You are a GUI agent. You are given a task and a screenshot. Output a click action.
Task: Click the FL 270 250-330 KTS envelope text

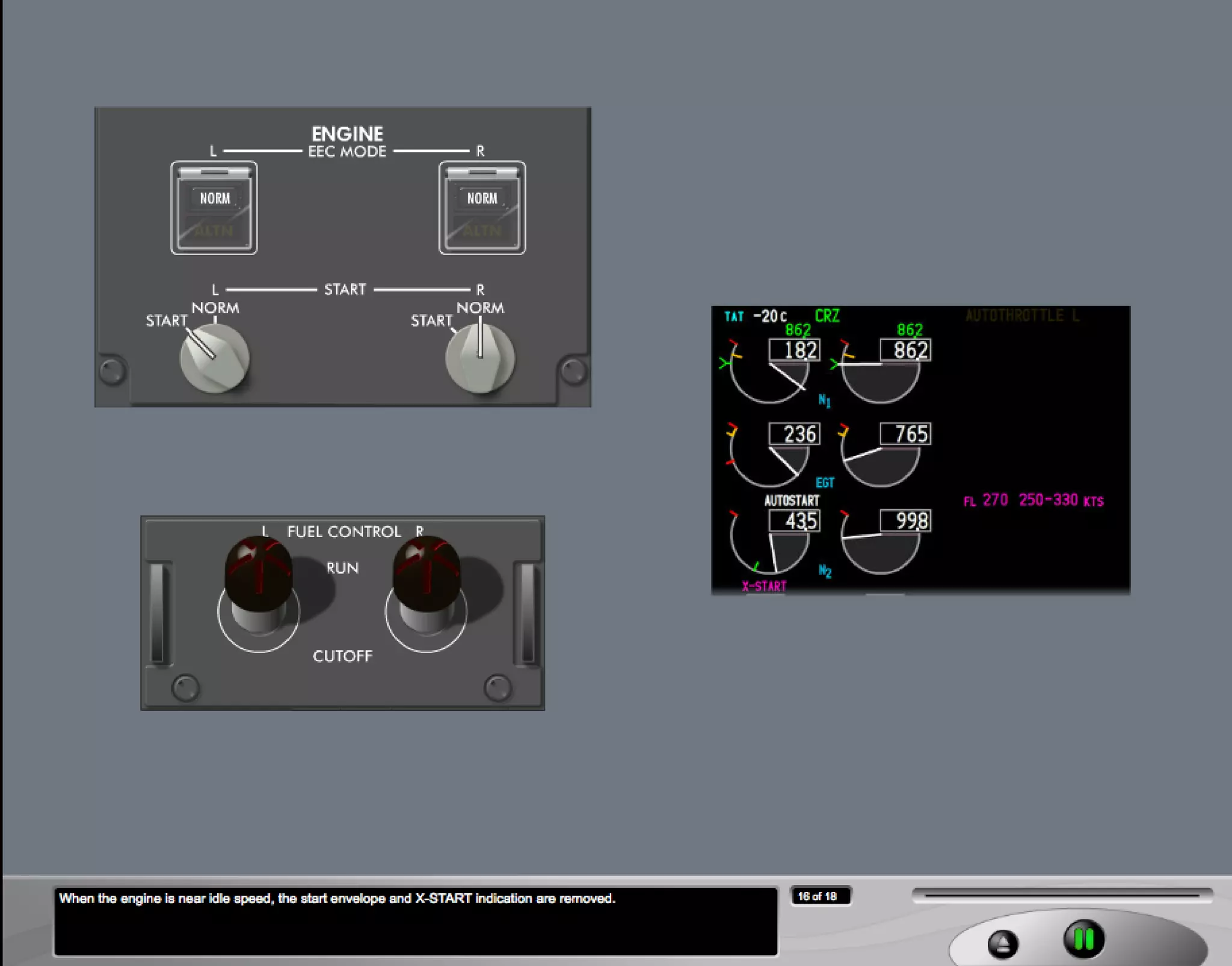pos(1033,500)
